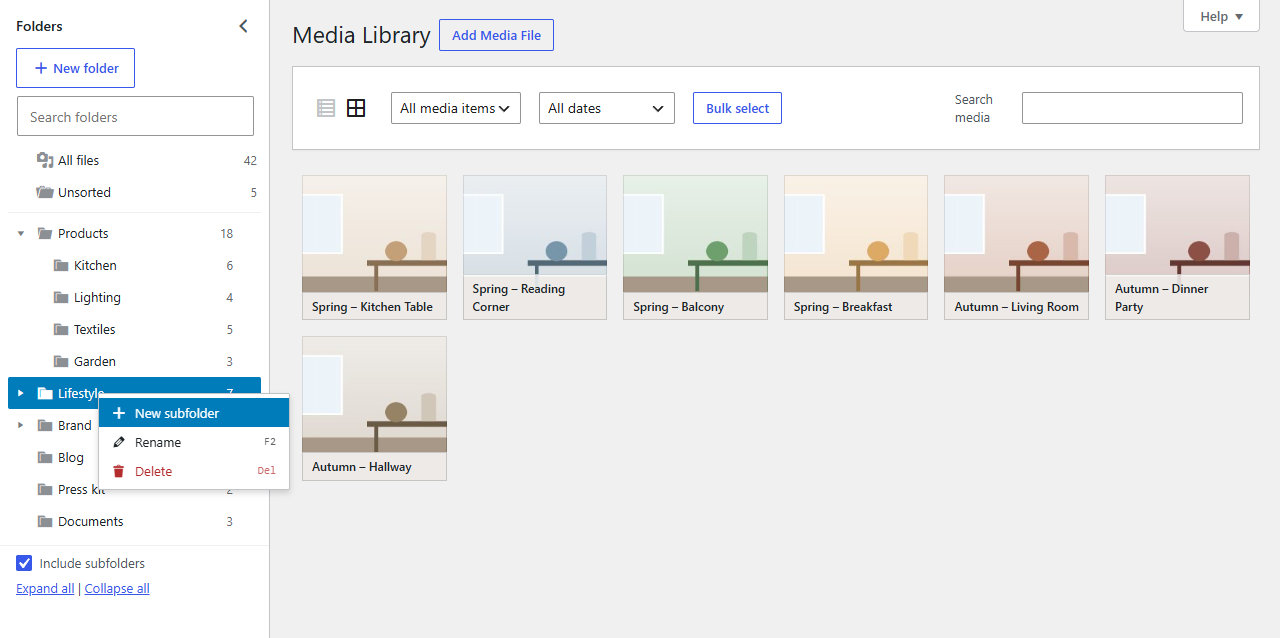The width and height of the screenshot is (1280, 638).
Task: Click the All files media icon
Action: pyautogui.click(x=45, y=160)
